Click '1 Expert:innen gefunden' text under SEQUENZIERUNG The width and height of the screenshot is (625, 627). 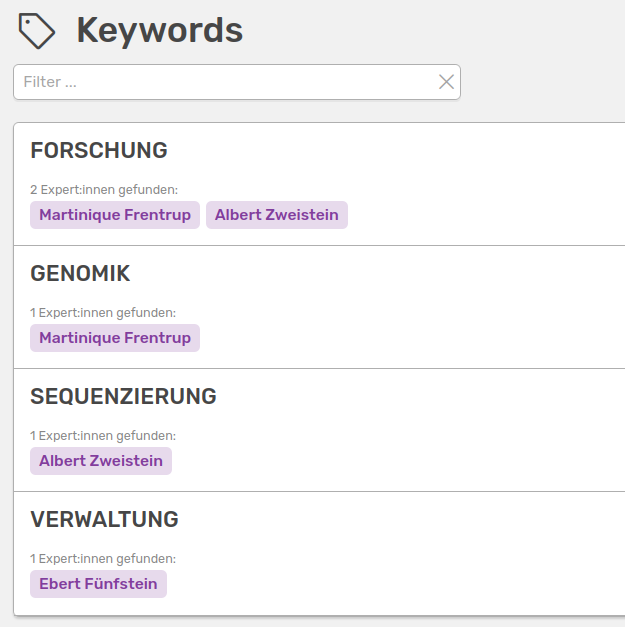103,436
